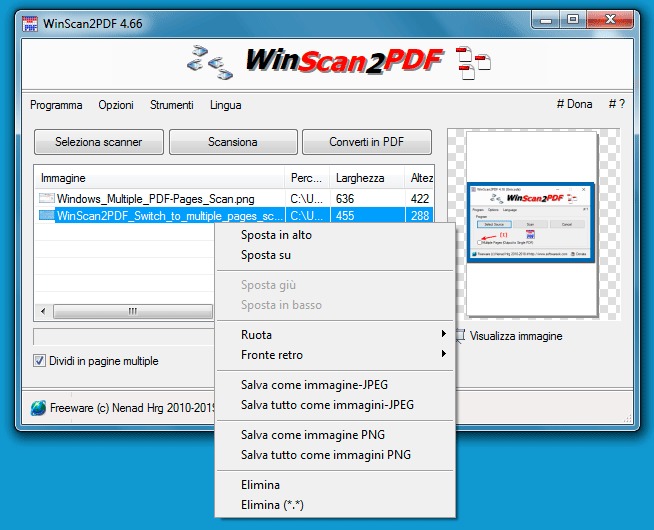Click the file icon of Windows_Multiple_PDF-Pages_Scan.png
The width and height of the screenshot is (654, 530).
pyautogui.click(x=46, y=199)
